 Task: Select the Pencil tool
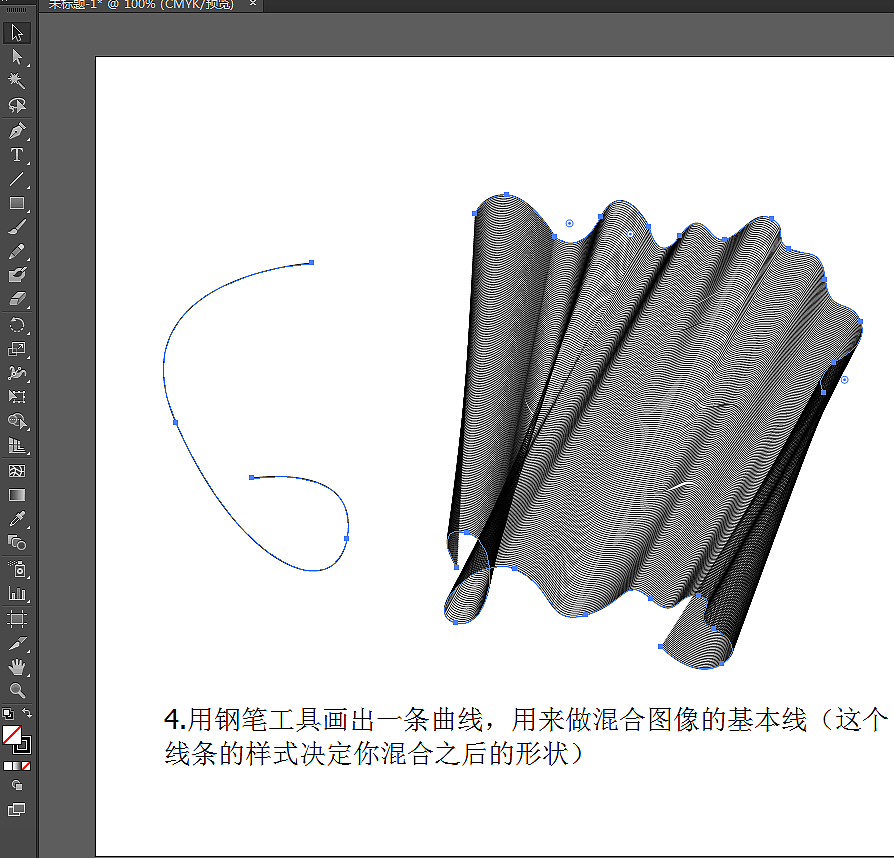click(x=17, y=251)
